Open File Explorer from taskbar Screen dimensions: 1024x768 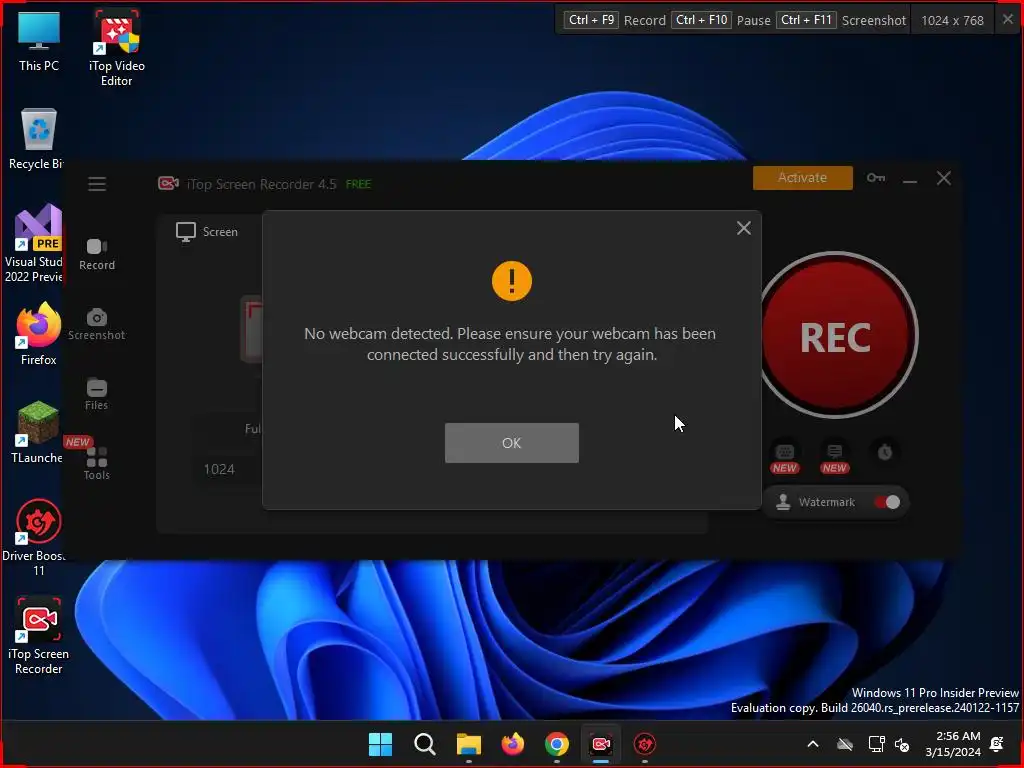click(x=468, y=744)
